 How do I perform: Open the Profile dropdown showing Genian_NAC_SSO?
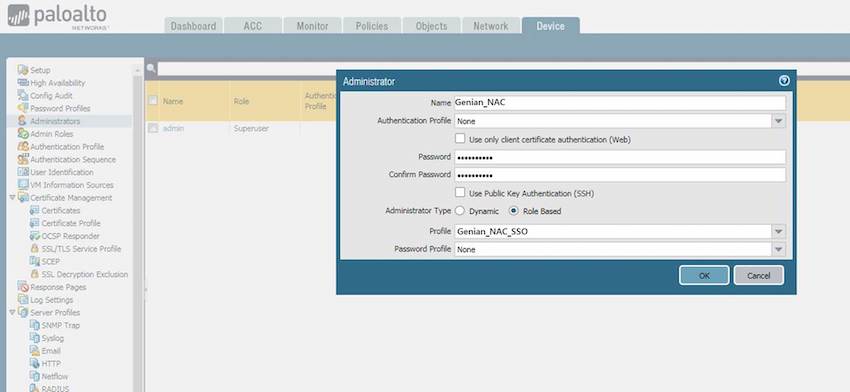click(778, 232)
